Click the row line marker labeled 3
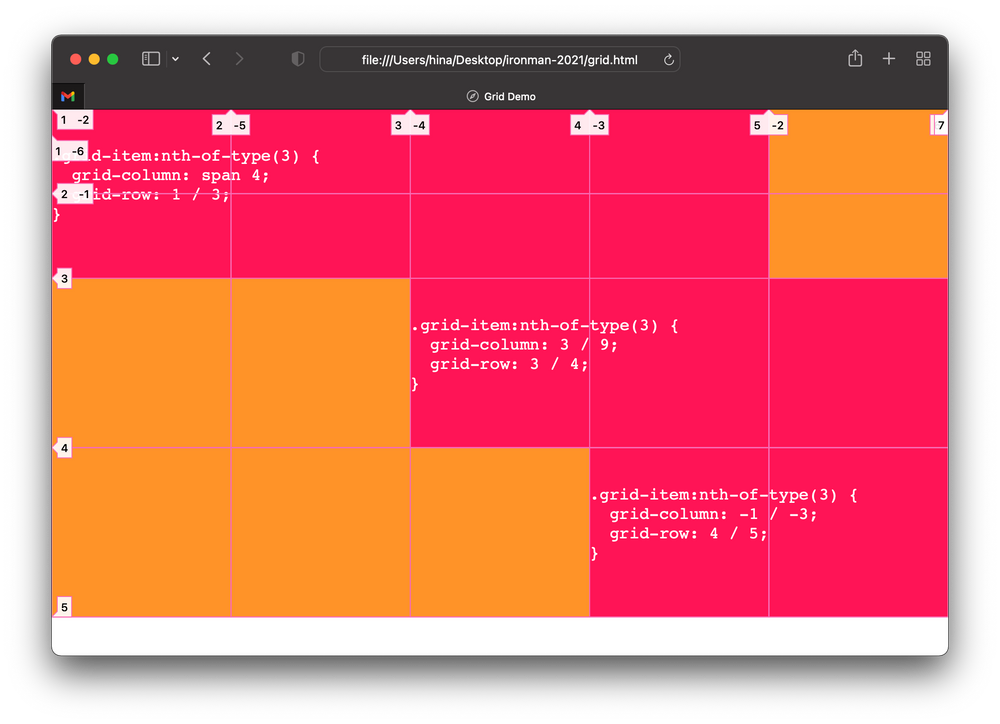The height and width of the screenshot is (724, 1000). [x=63, y=278]
